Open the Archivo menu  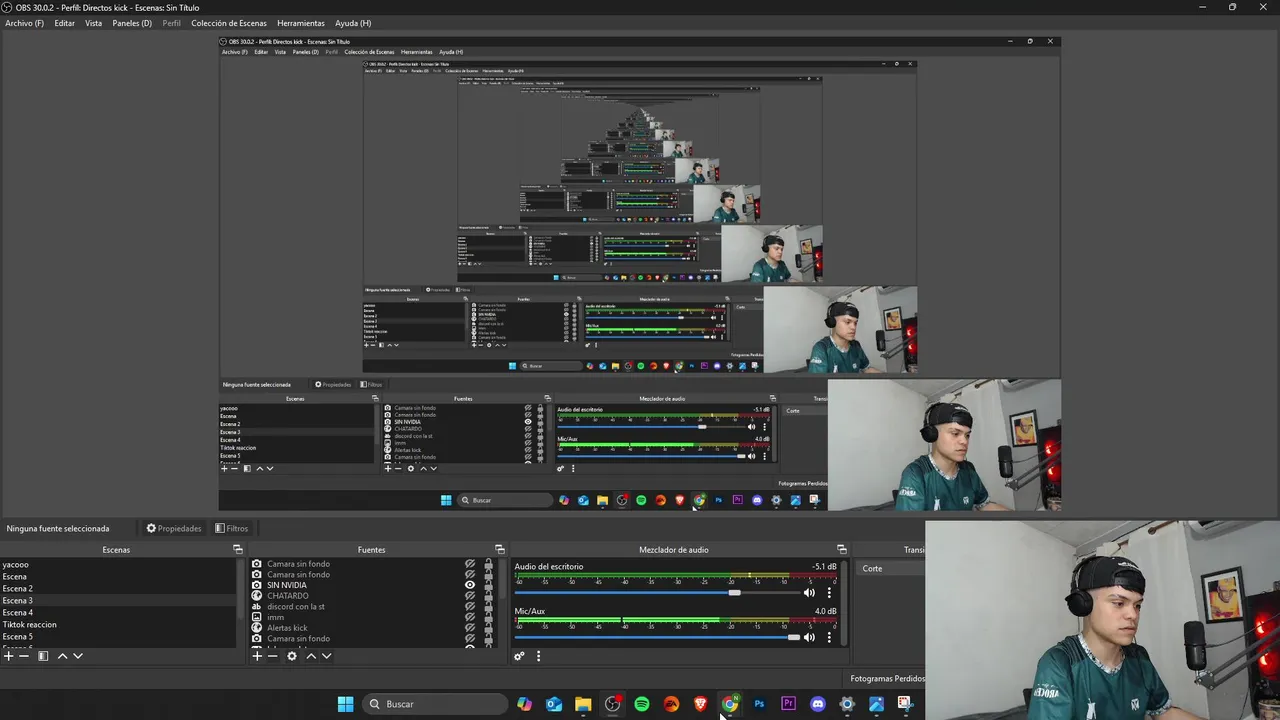coord(25,23)
